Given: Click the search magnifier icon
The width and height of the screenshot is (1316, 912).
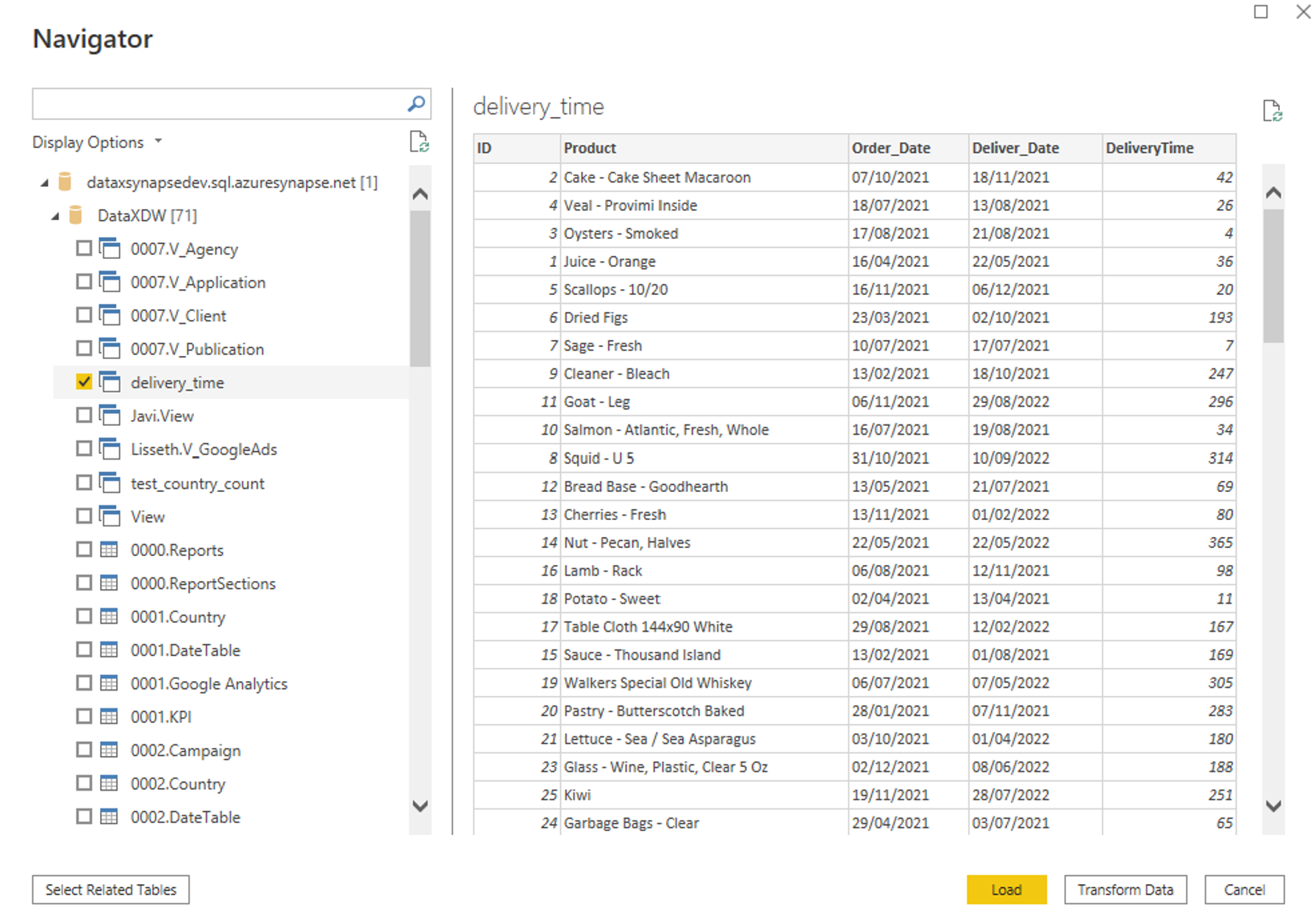Looking at the screenshot, I should (416, 104).
